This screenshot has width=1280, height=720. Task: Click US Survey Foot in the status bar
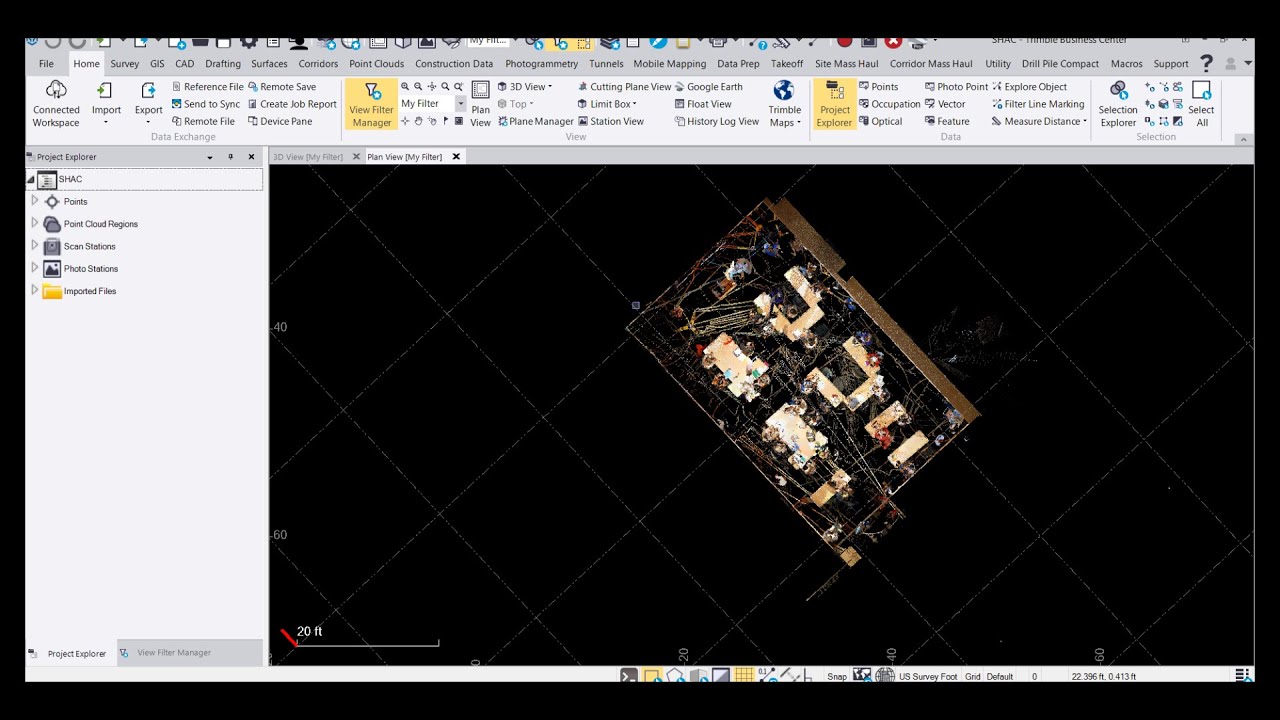(928, 677)
